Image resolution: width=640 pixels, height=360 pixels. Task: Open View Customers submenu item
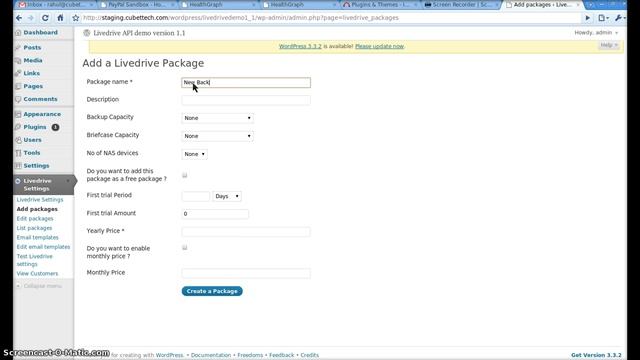tap(37, 273)
